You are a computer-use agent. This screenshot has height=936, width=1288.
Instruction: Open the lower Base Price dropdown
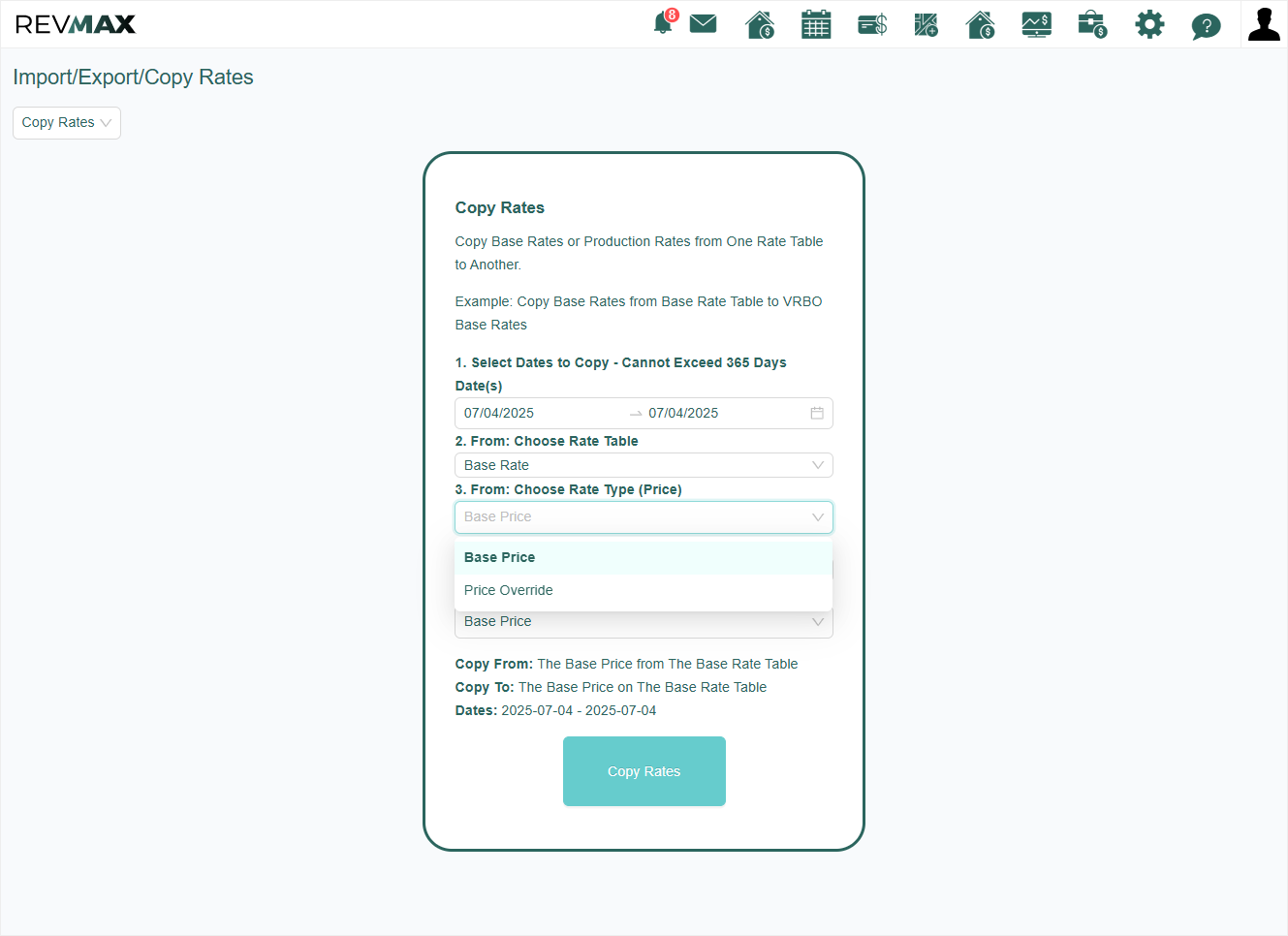(644, 622)
